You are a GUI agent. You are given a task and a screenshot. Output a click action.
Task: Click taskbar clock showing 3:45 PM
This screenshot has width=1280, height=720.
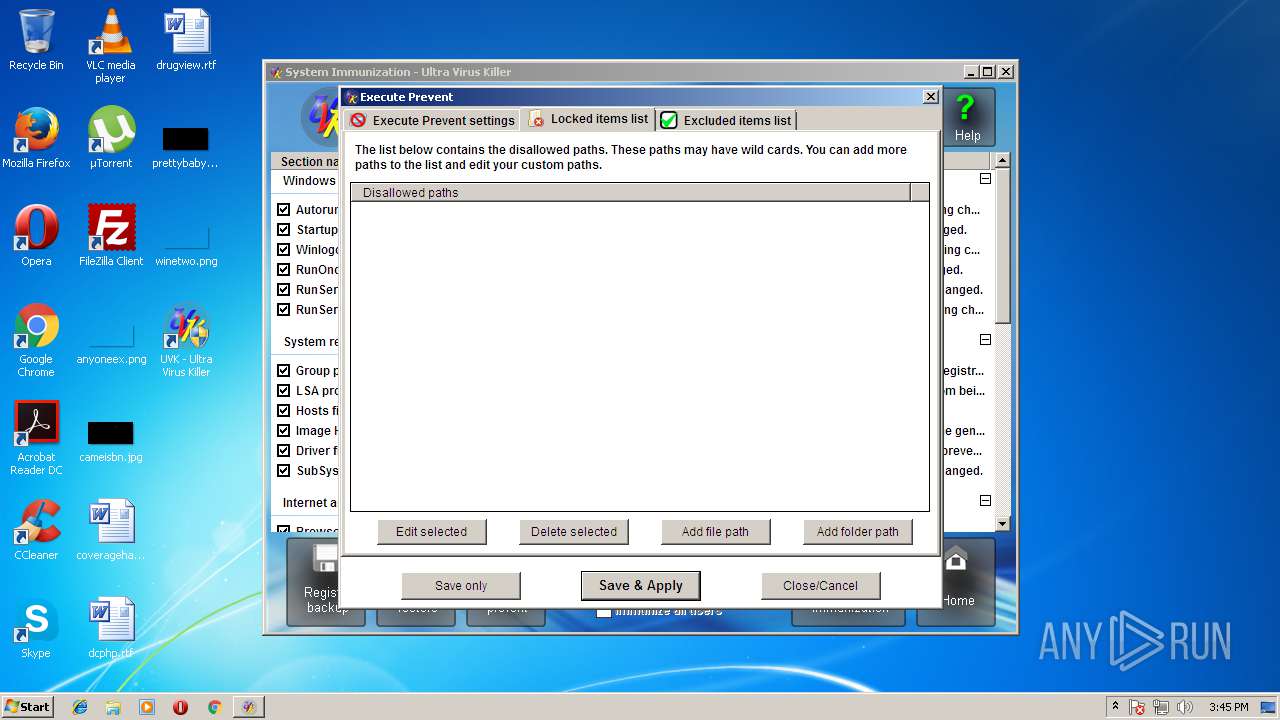tap(1228, 707)
